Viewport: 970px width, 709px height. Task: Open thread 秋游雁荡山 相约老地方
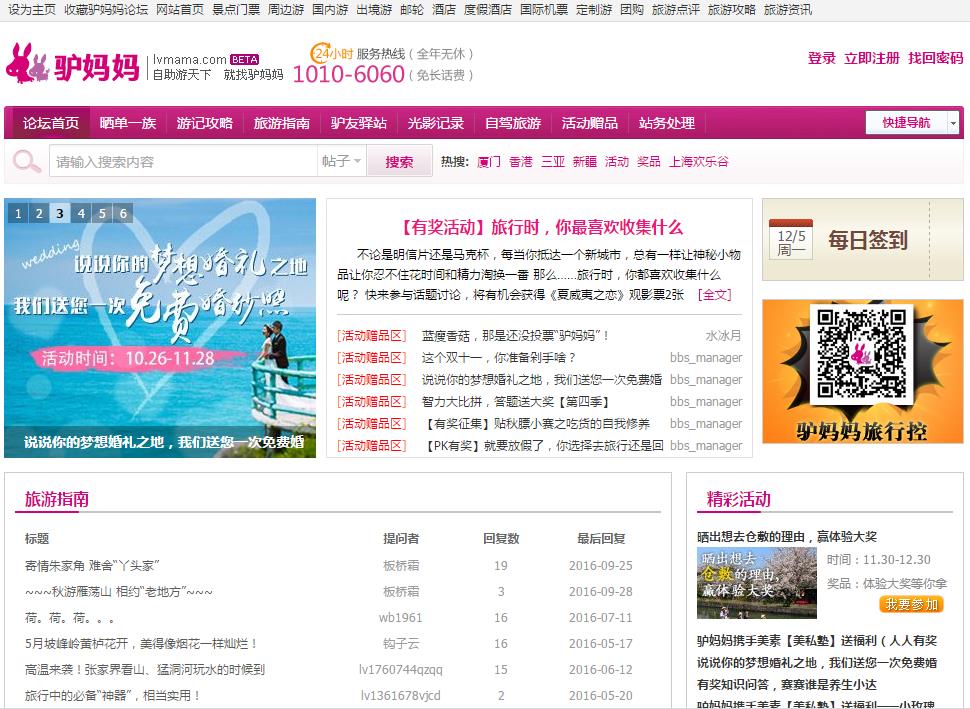pos(119,591)
